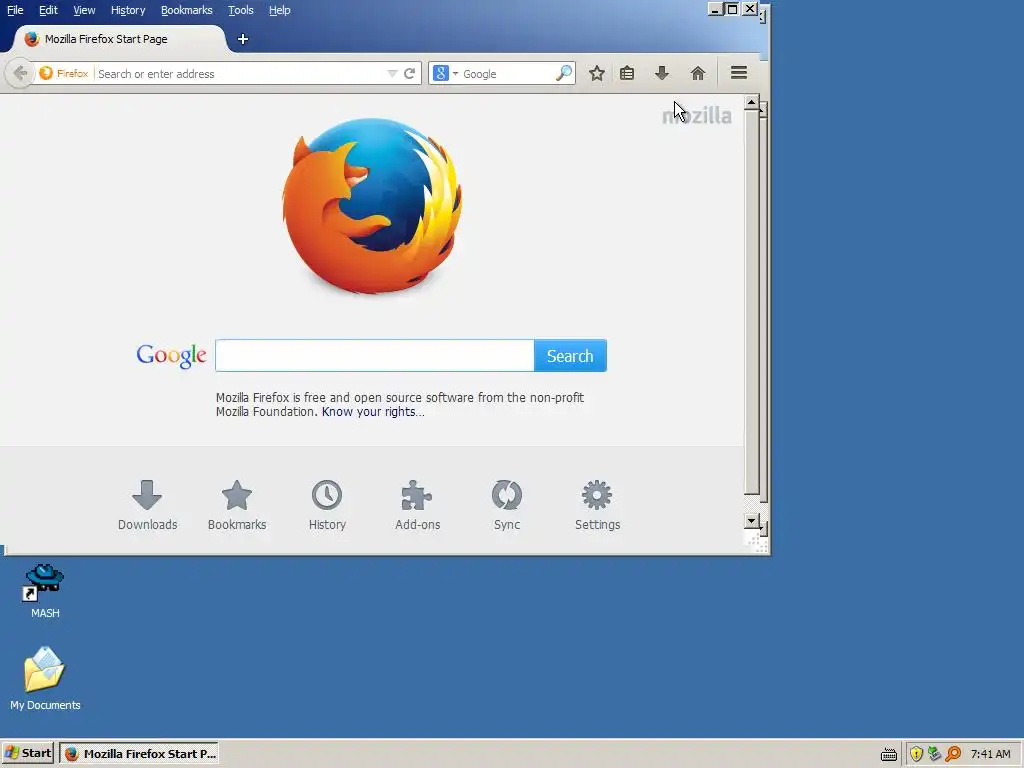Go to the home page icon
This screenshot has width=1024, height=768.
pyautogui.click(x=697, y=73)
